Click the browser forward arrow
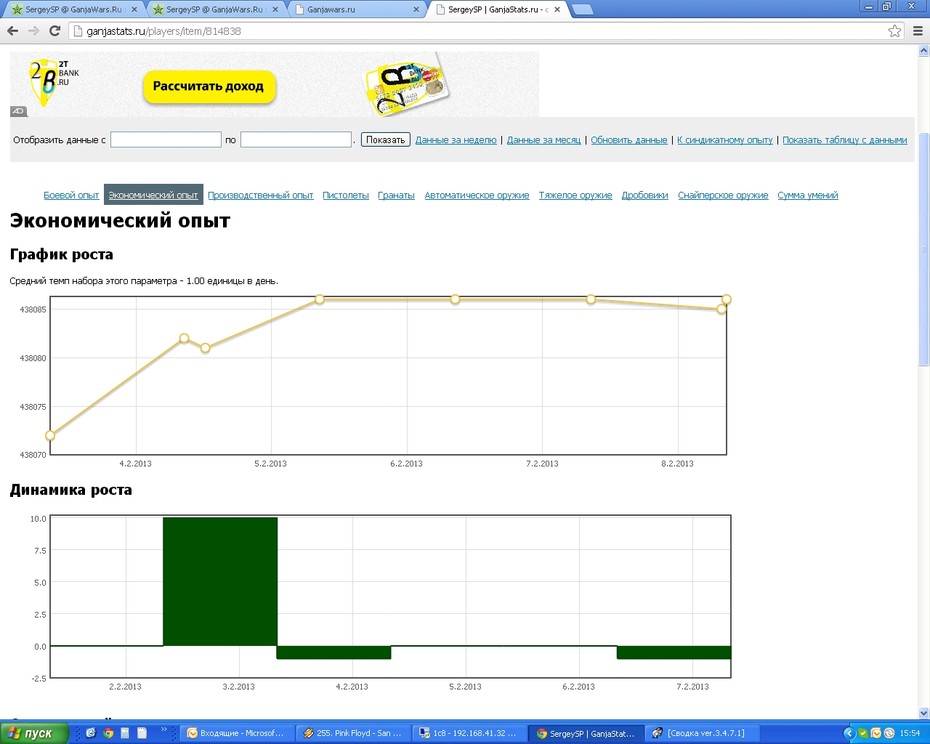The image size is (930, 744). pyautogui.click(x=33, y=31)
